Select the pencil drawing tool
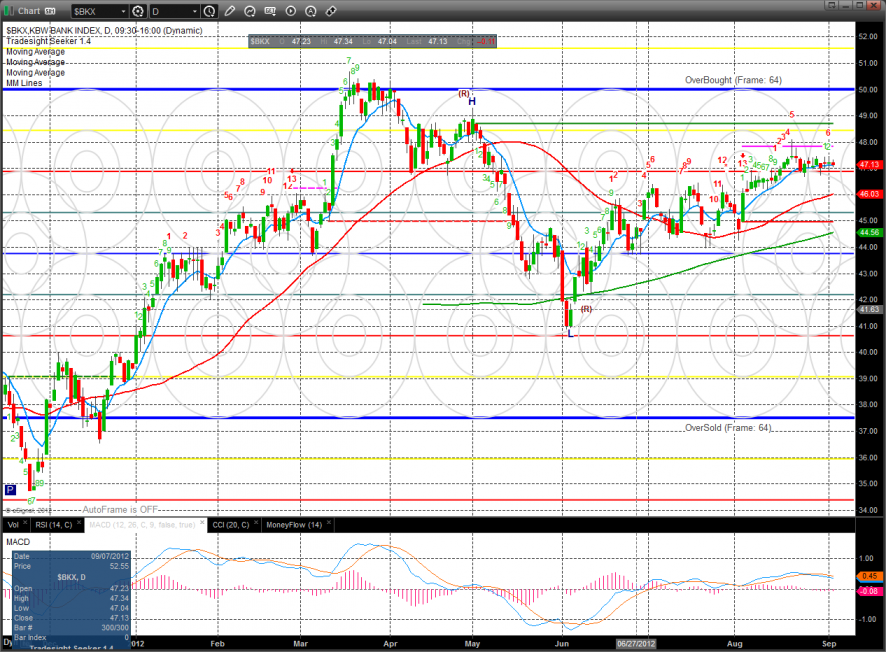 229,11
